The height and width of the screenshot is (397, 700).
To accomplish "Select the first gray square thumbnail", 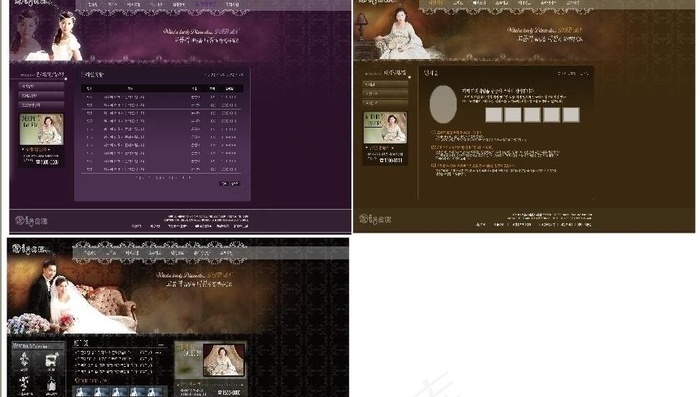I will coord(494,115).
